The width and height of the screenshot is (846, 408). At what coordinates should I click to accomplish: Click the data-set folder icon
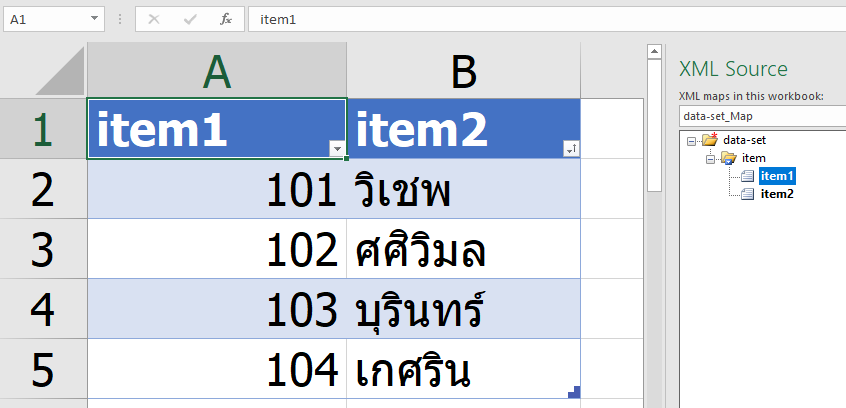(x=710, y=141)
